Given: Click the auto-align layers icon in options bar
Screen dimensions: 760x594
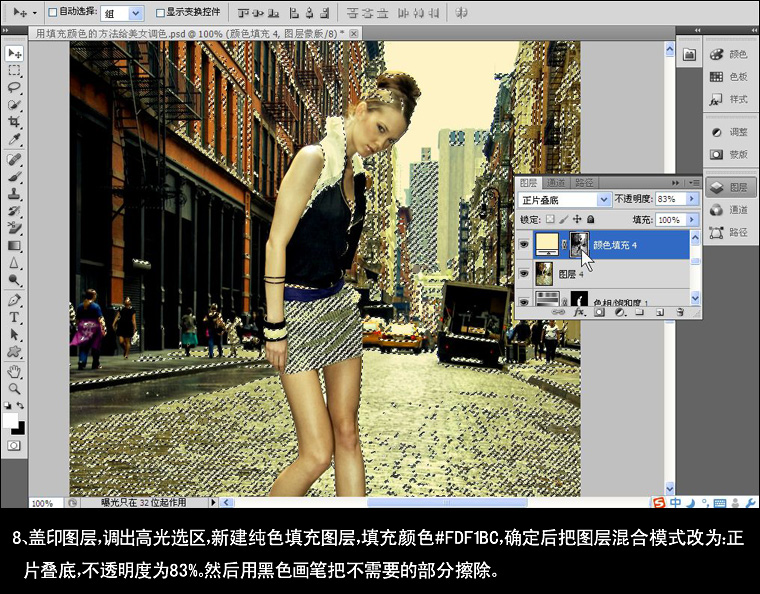Looking at the screenshot, I should tap(461, 13).
